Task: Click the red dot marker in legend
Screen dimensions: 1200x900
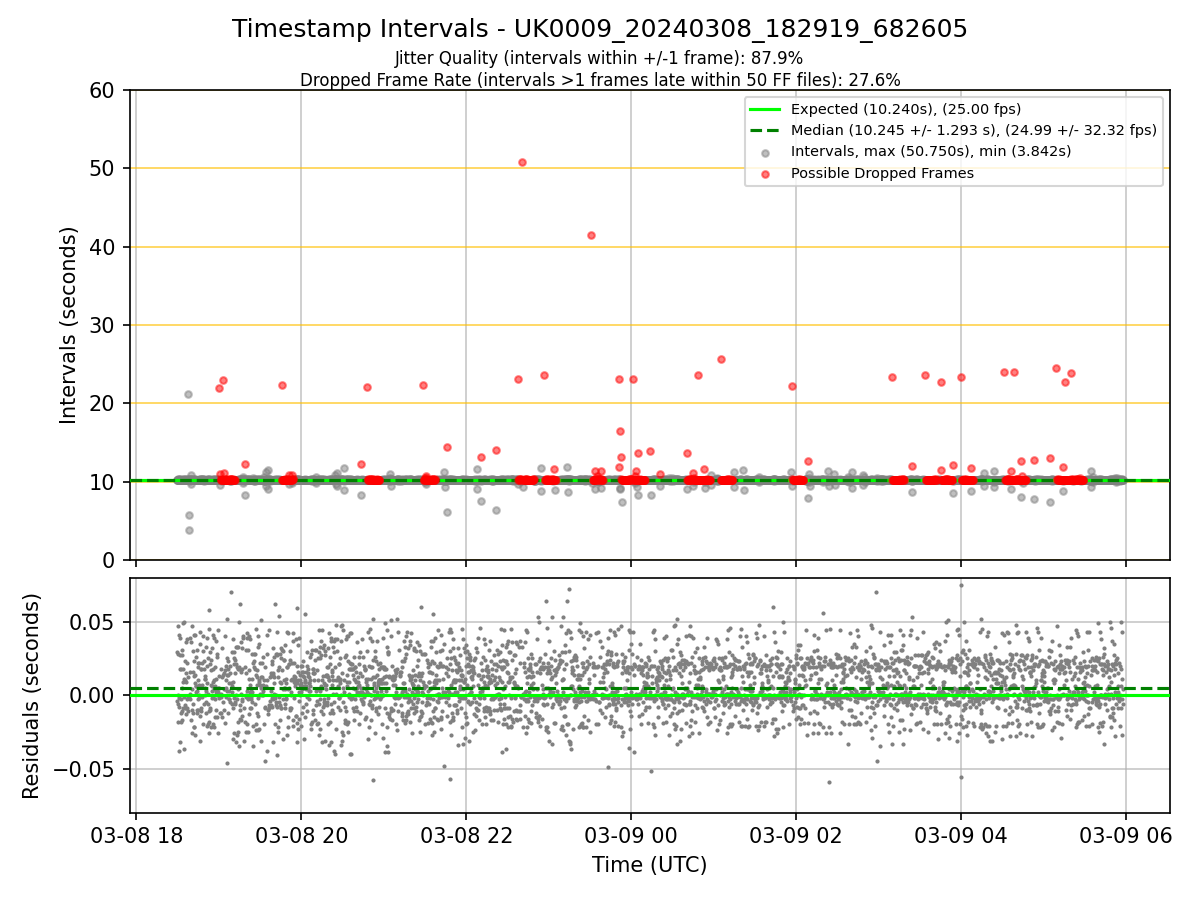Action: (x=765, y=174)
